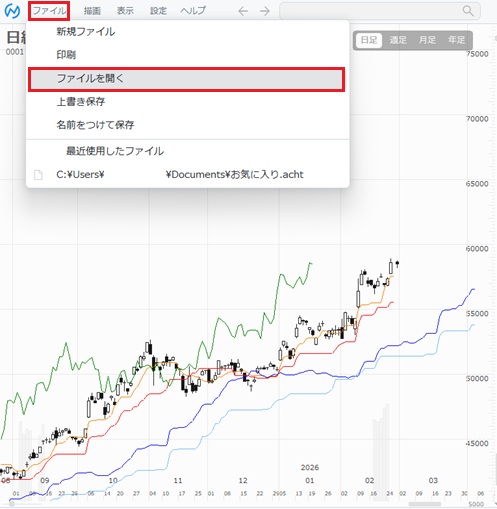Open the ヘルプ menu
Screen dimensions: 497x509
[193, 11]
